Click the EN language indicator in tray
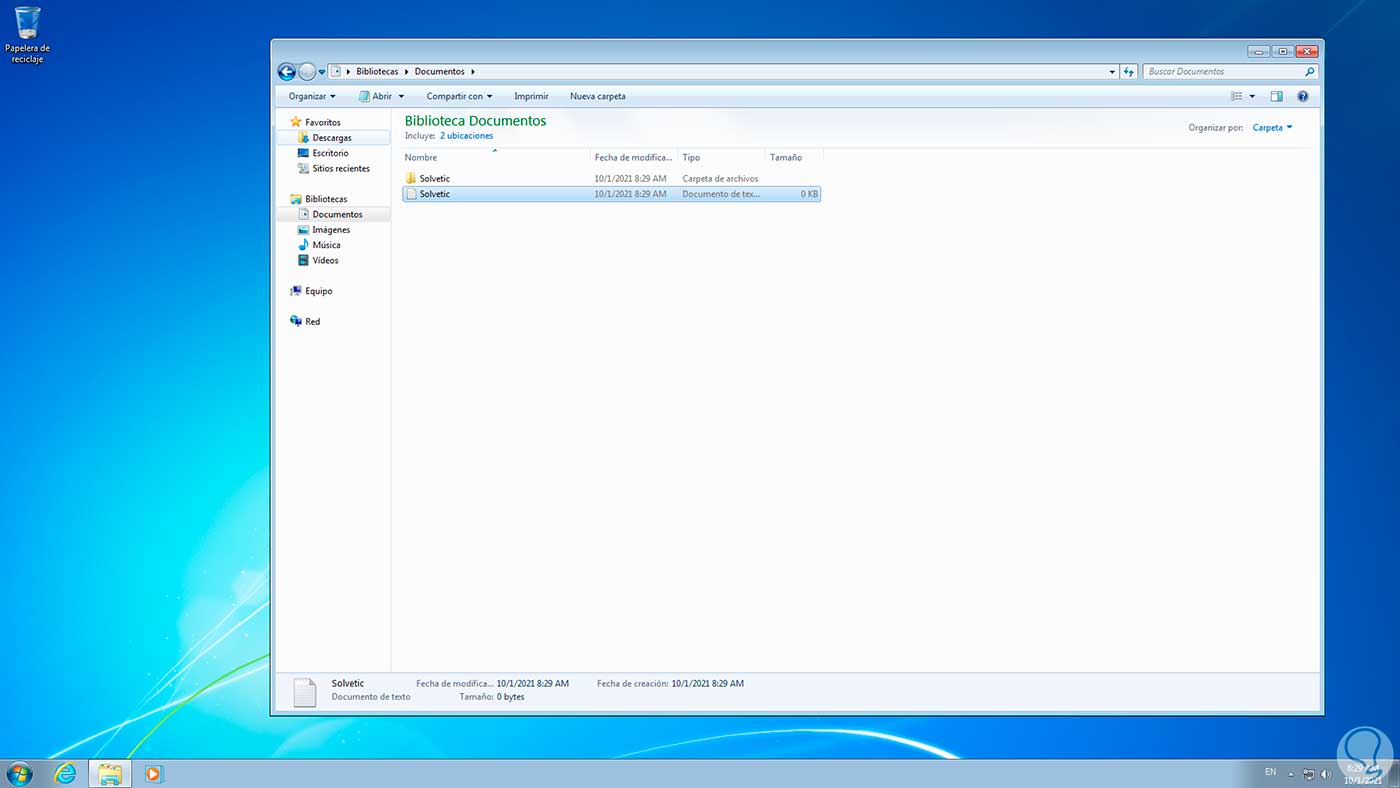 click(1270, 772)
